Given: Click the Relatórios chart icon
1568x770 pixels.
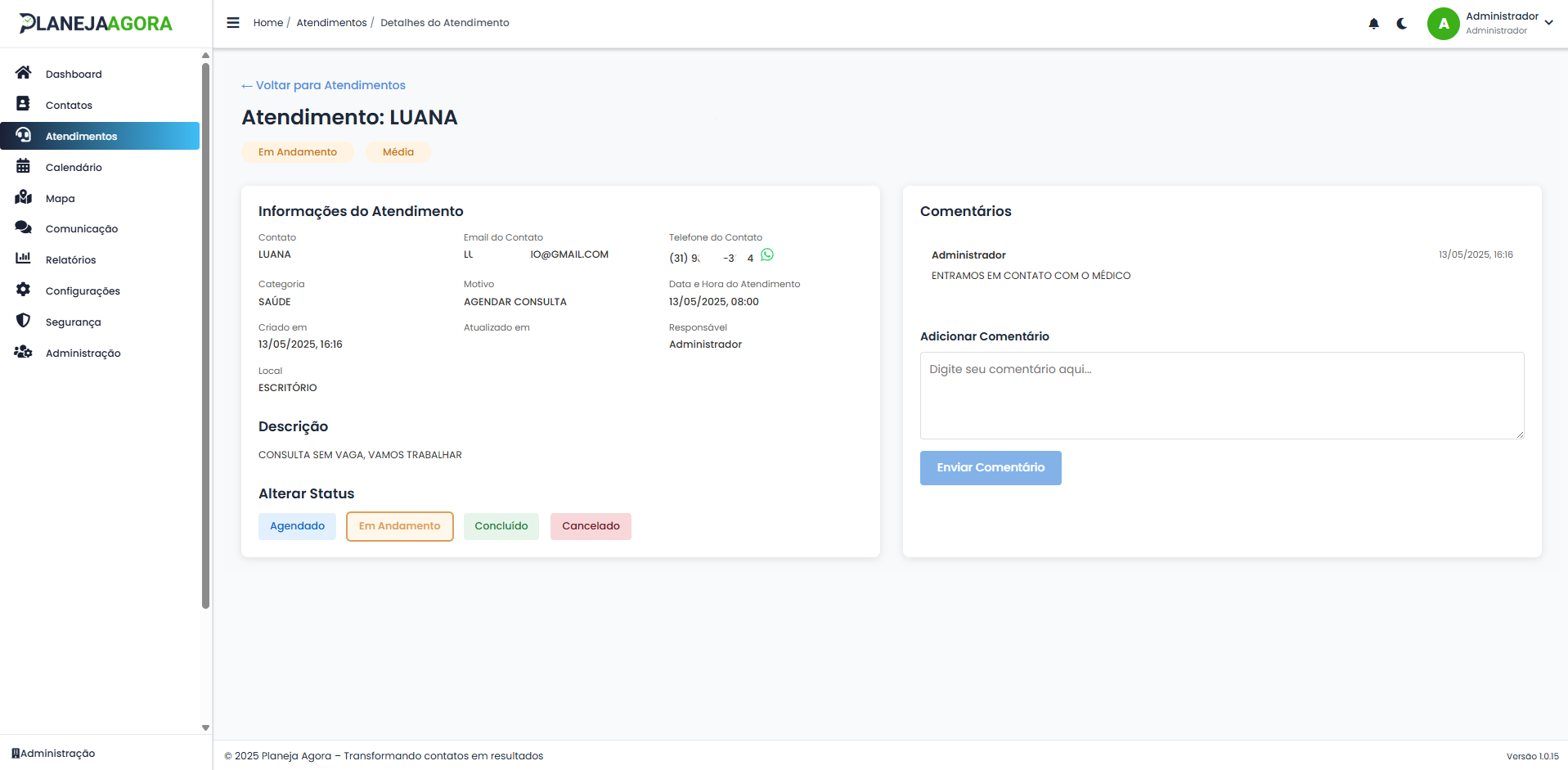Looking at the screenshot, I should point(24,259).
